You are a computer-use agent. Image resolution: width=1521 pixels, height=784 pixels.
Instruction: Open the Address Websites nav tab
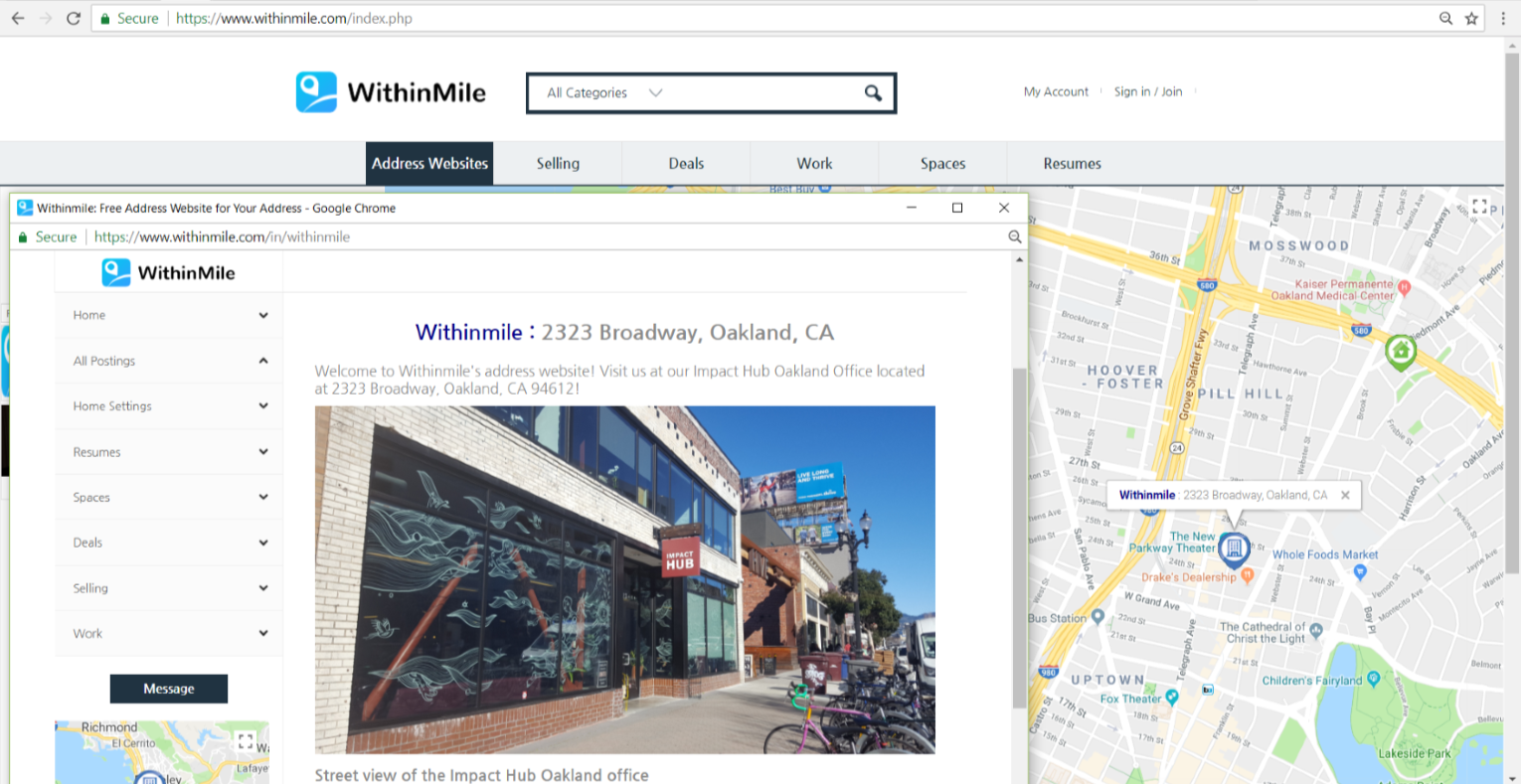pos(429,164)
